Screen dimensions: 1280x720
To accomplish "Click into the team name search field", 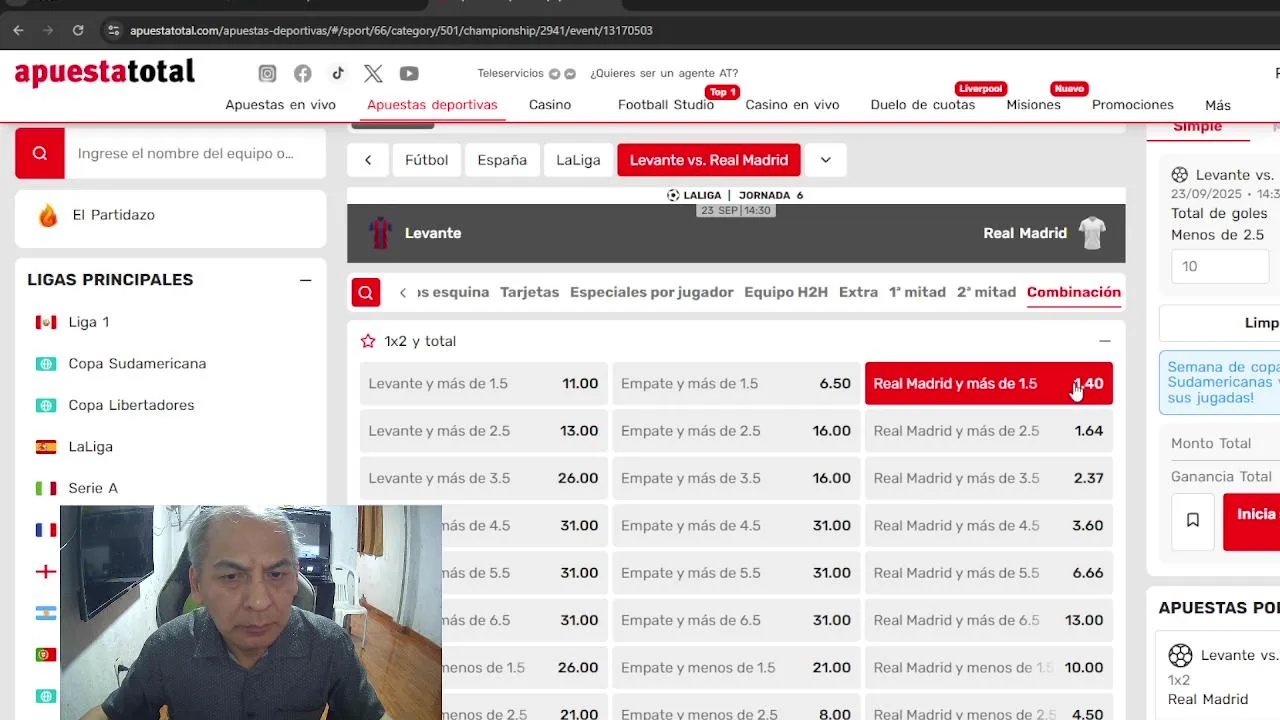I will (195, 153).
